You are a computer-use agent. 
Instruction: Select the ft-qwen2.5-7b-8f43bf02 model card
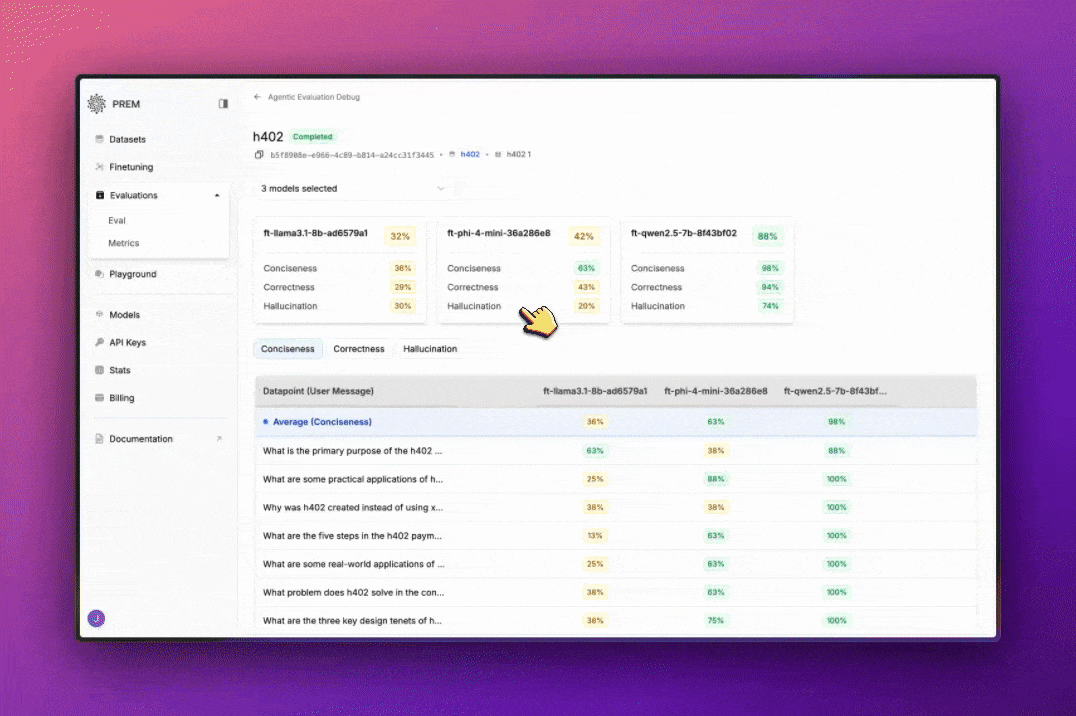(x=707, y=270)
